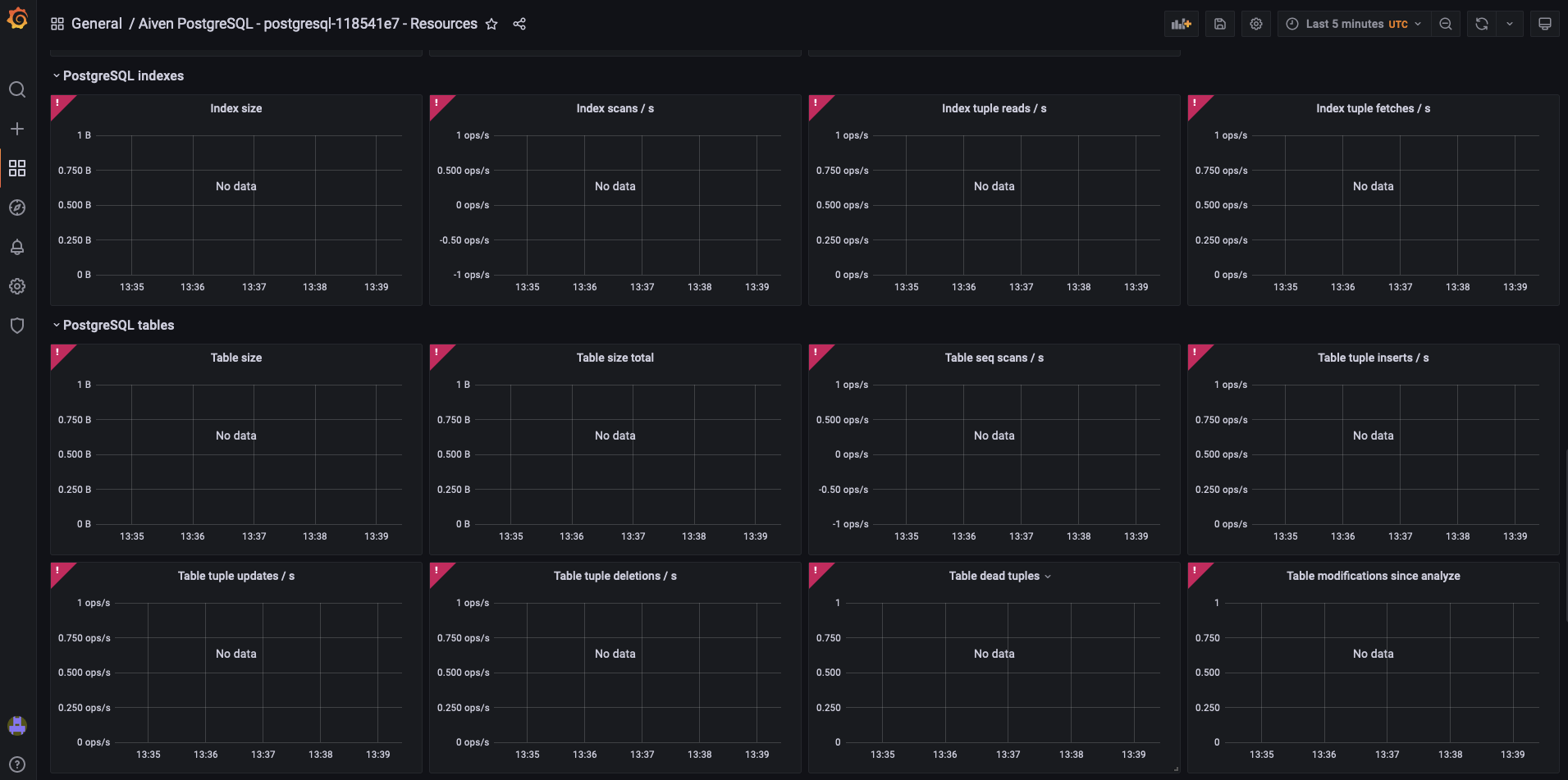The width and height of the screenshot is (1568, 780).
Task: Open the Table dead tuples panel menu
Action: (x=1048, y=576)
